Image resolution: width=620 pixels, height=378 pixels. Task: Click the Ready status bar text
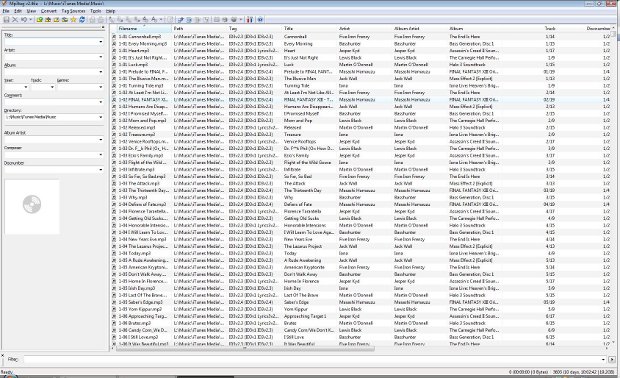(x=7, y=372)
